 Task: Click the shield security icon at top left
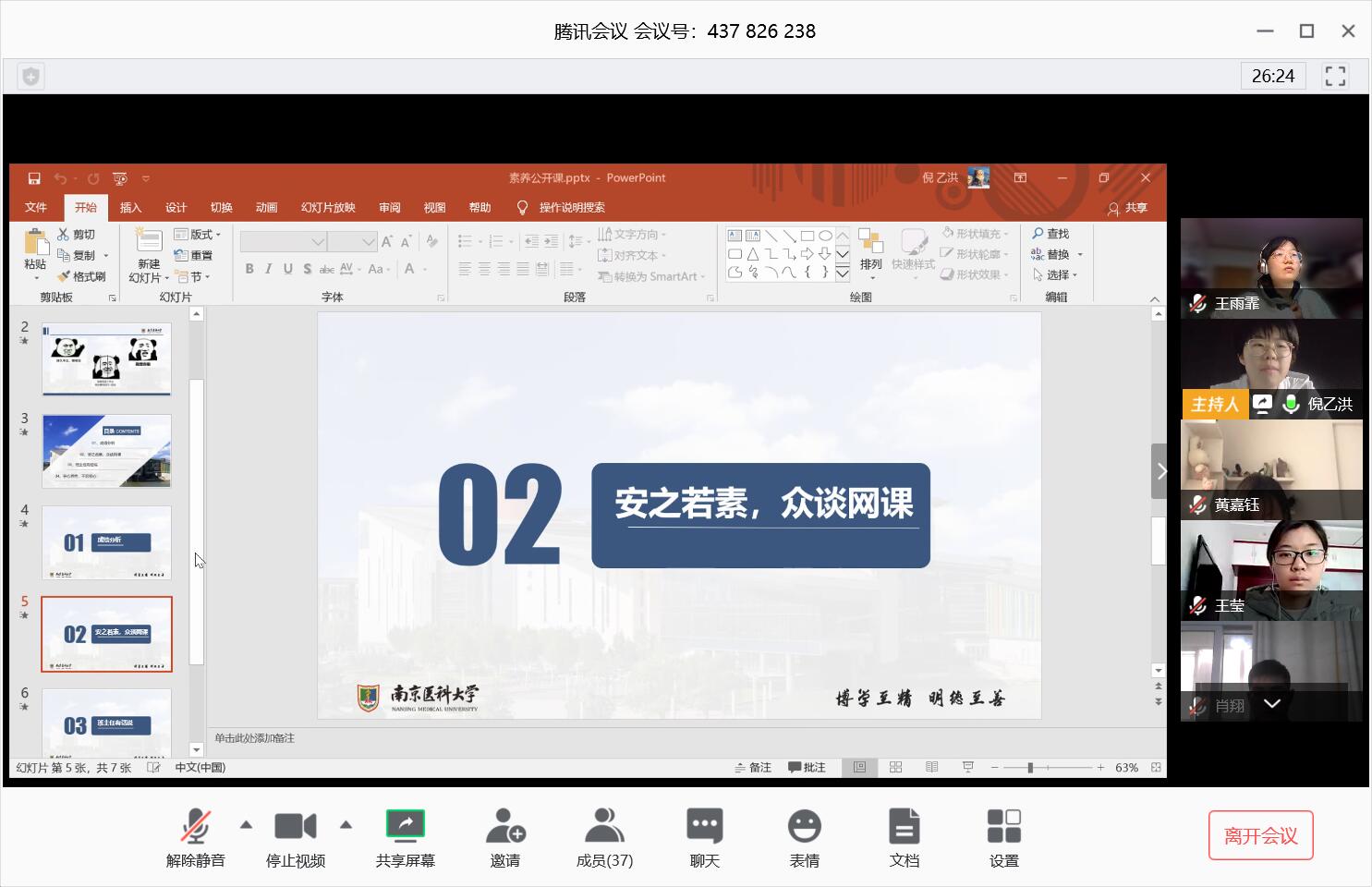[30, 77]
